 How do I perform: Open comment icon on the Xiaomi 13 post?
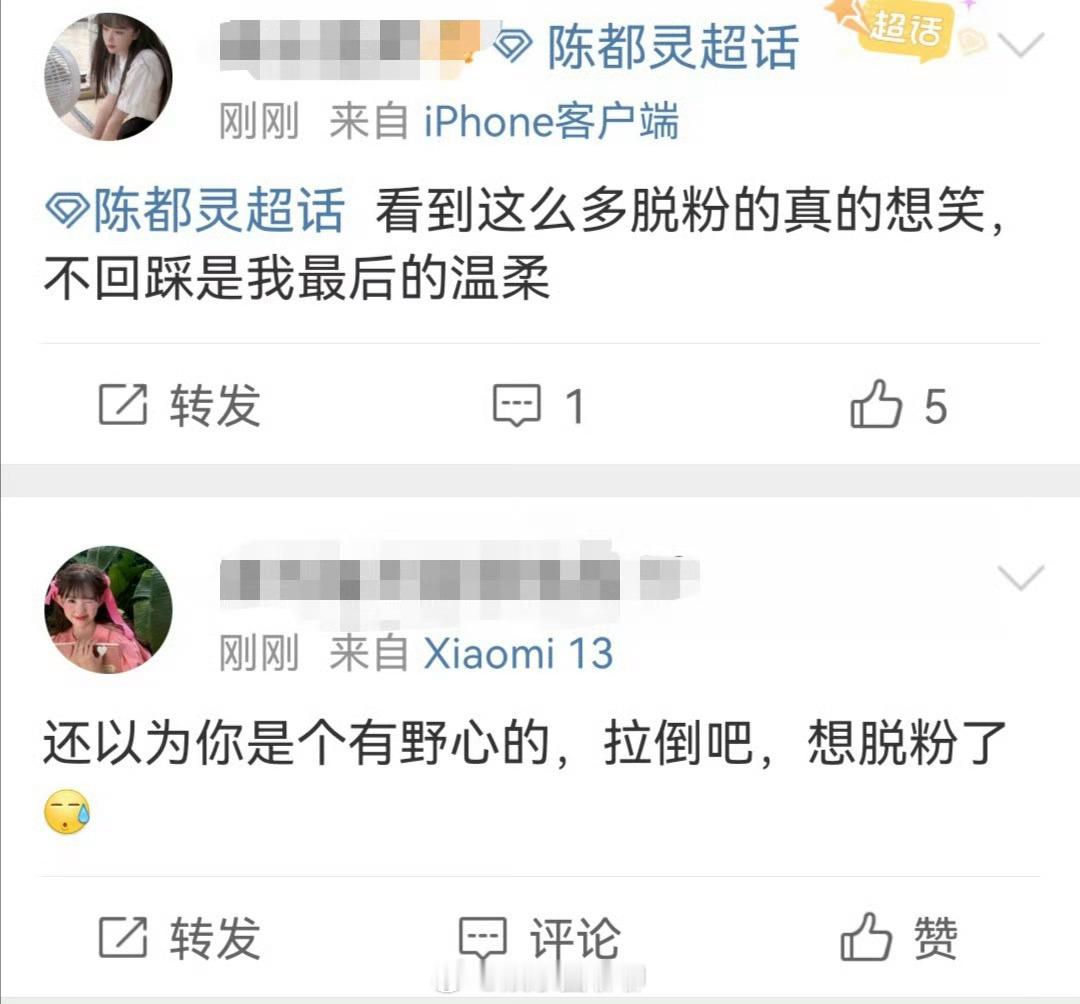(x=483, y=938)
